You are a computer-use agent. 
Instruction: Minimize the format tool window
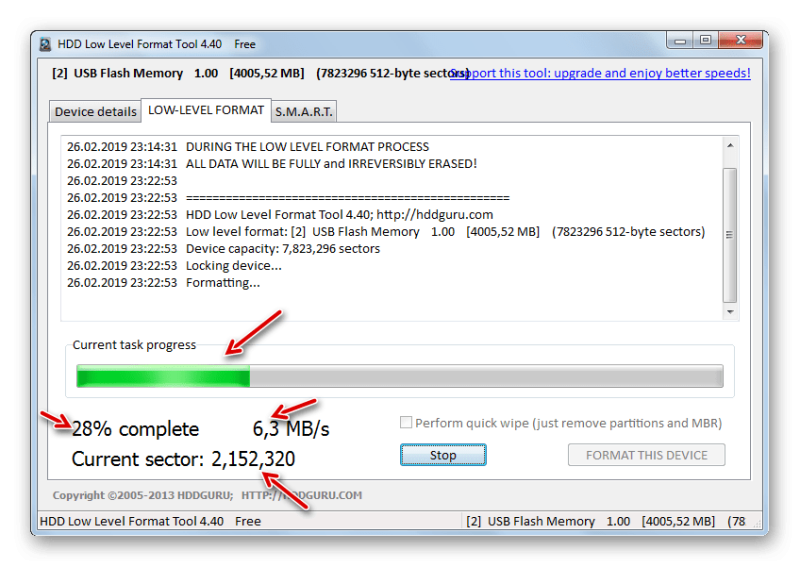(680, 41)
